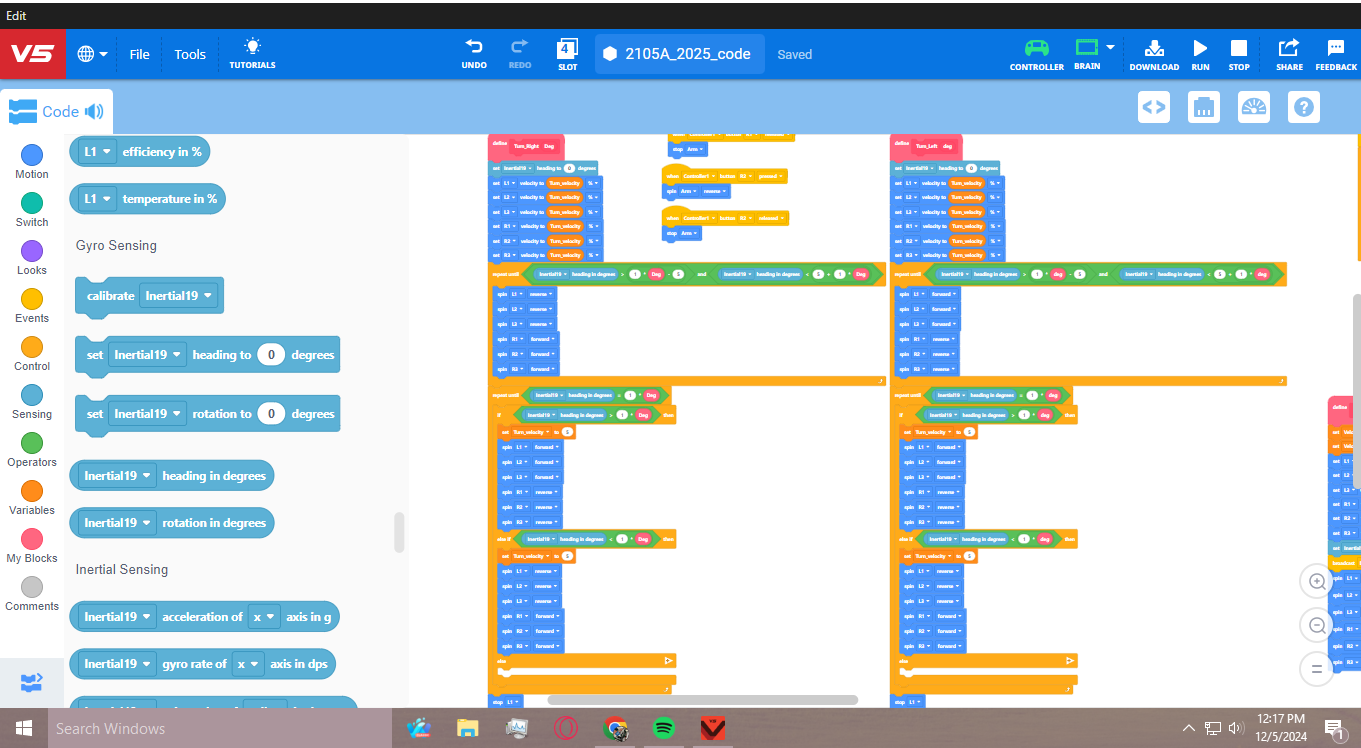Open the Events blocks category
The image size is (1361, 748).
pyautogui.click(x=31, y=304)
